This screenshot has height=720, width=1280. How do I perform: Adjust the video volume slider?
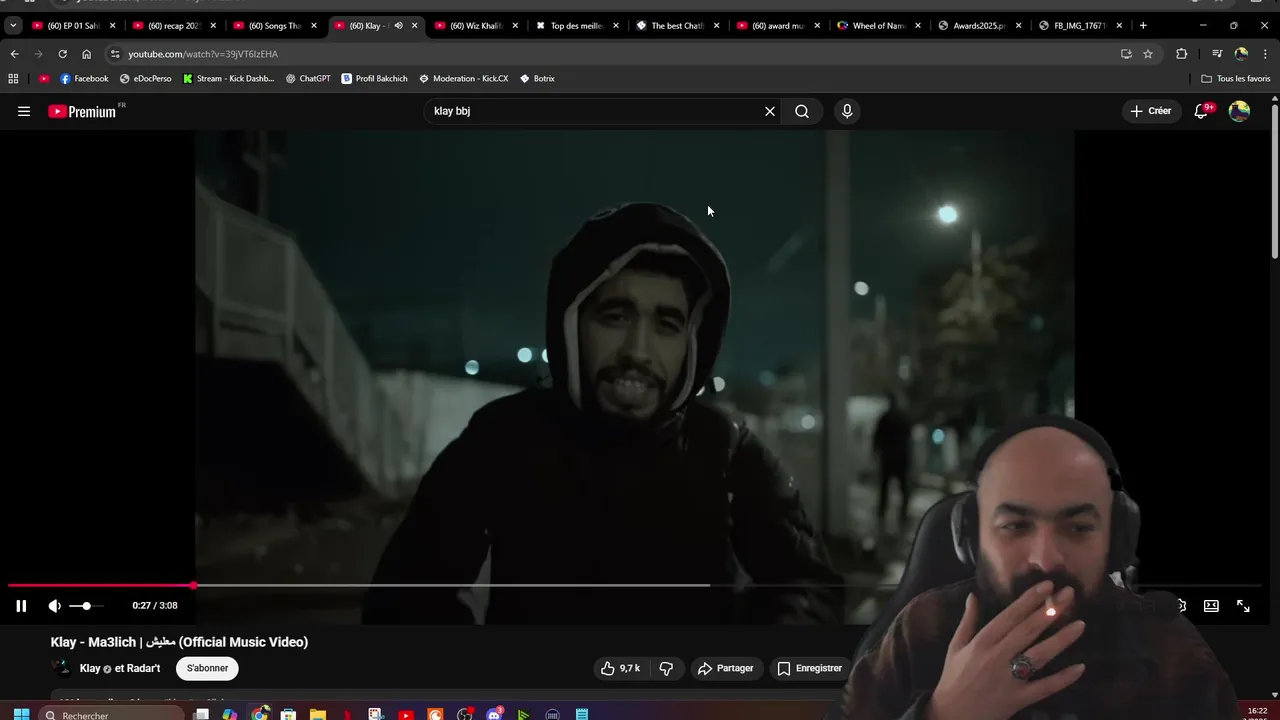pos(86,606)
